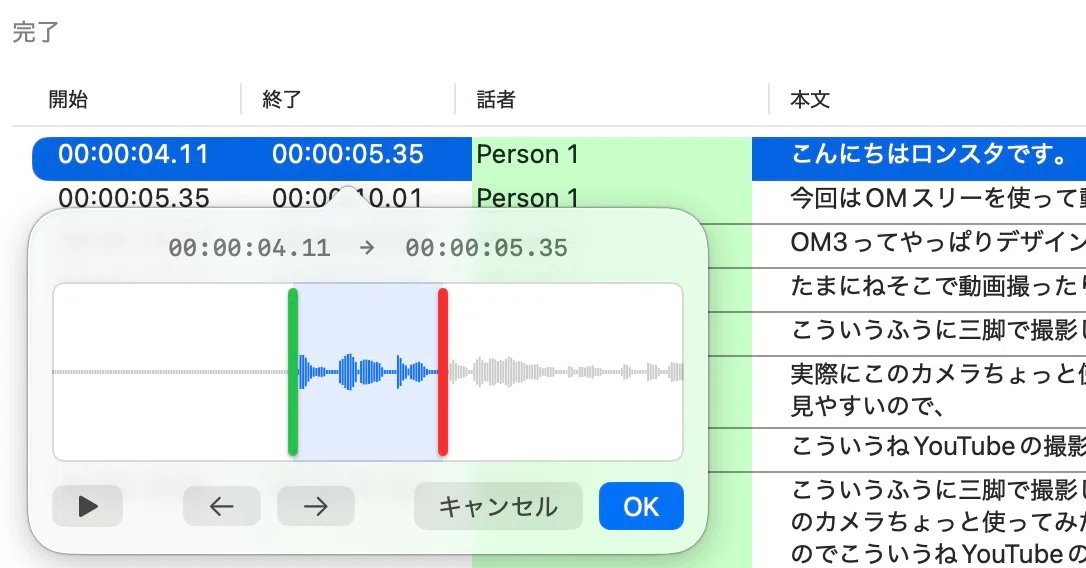Click popover start time 00:00:04.11

[x=249, y=248]
